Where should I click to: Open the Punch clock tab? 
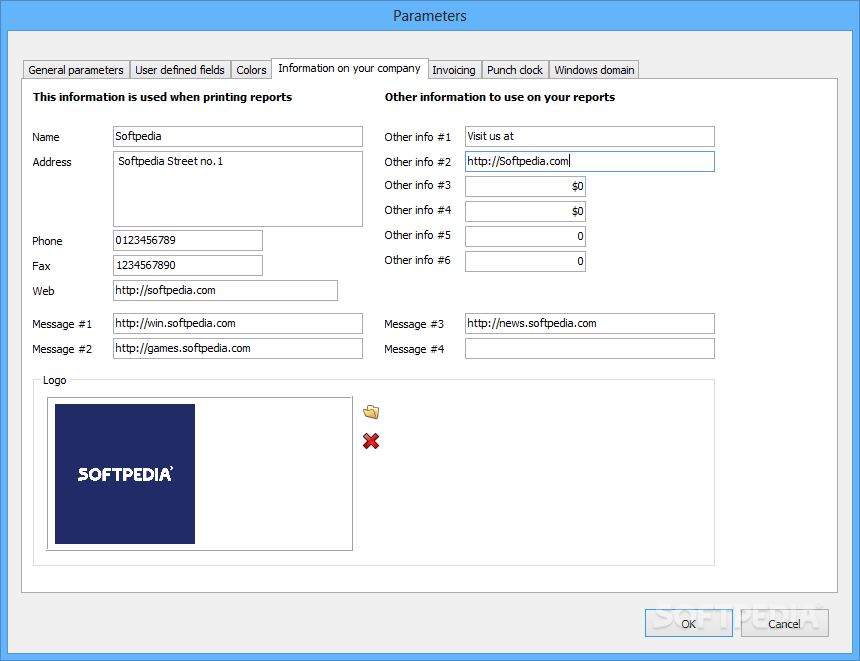514,70
